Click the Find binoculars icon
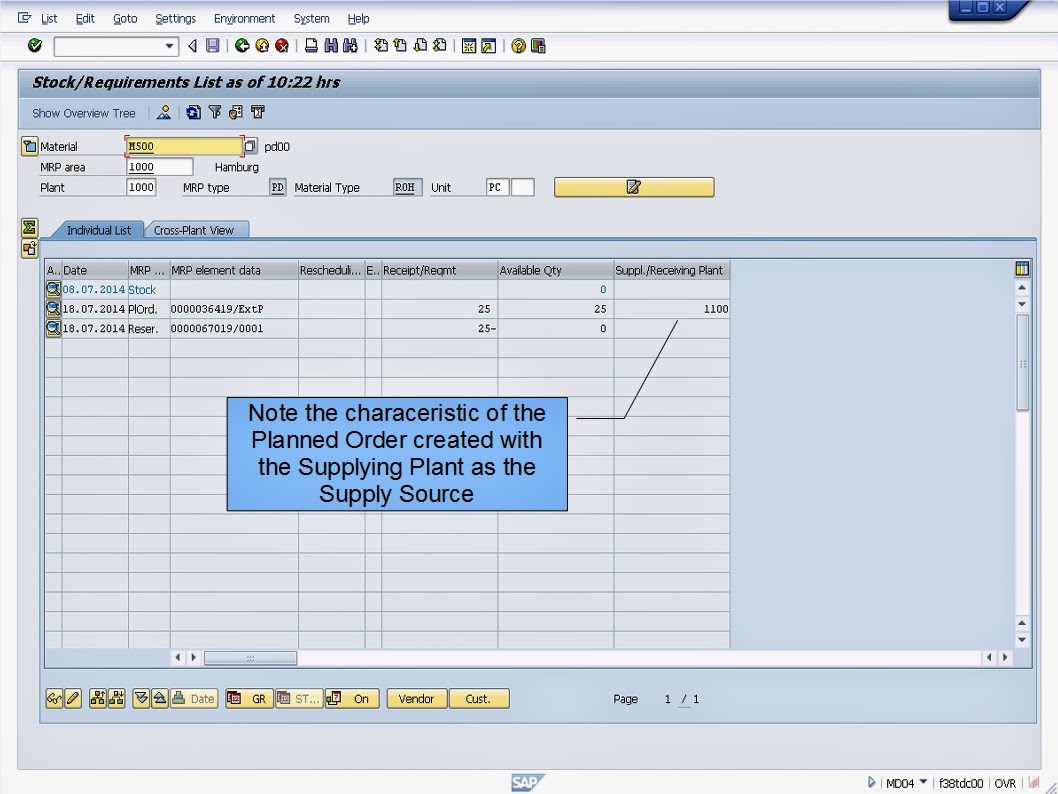 click(x=331, y=45)
